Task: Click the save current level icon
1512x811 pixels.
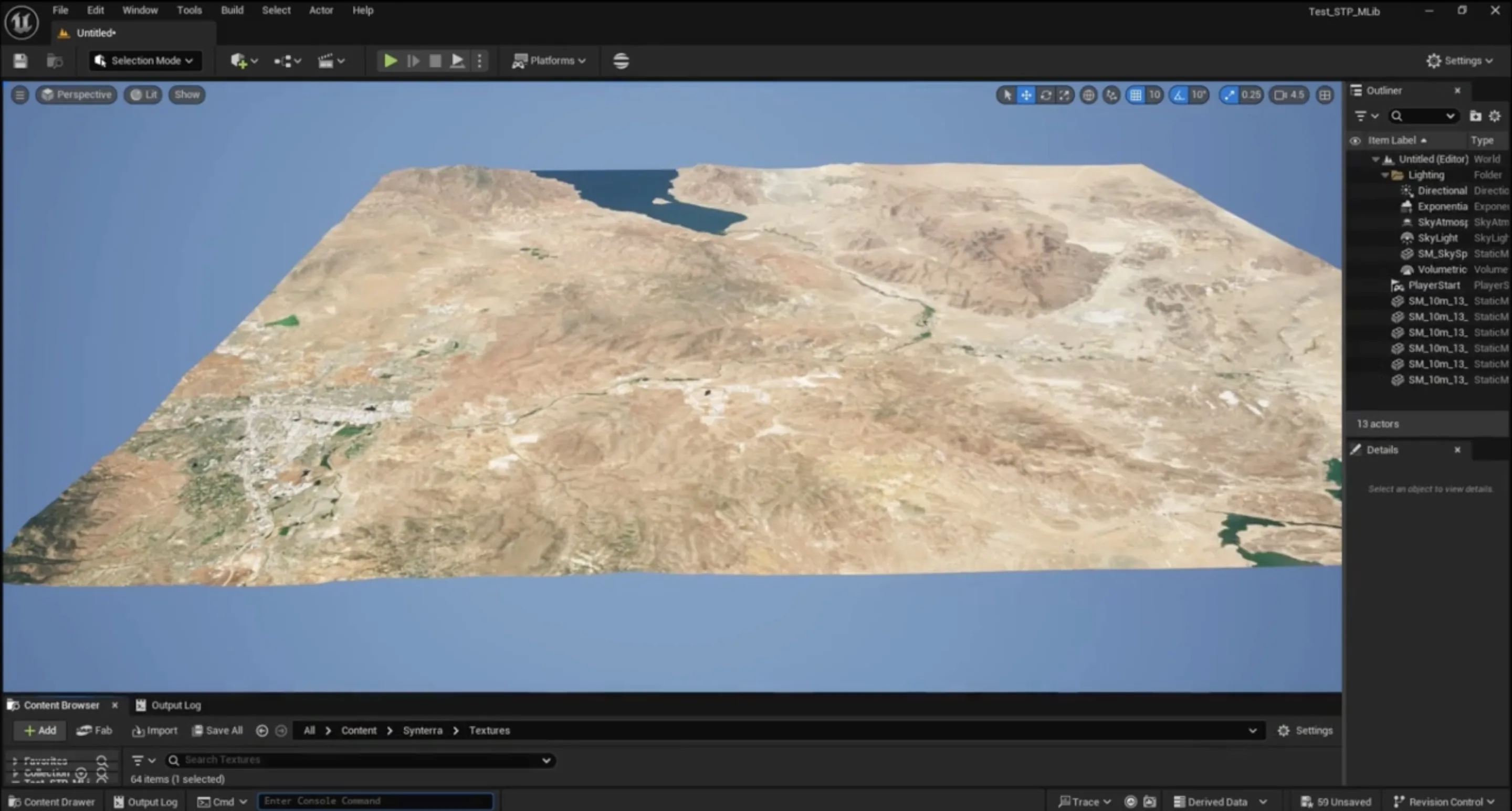Action: point(20,60)
